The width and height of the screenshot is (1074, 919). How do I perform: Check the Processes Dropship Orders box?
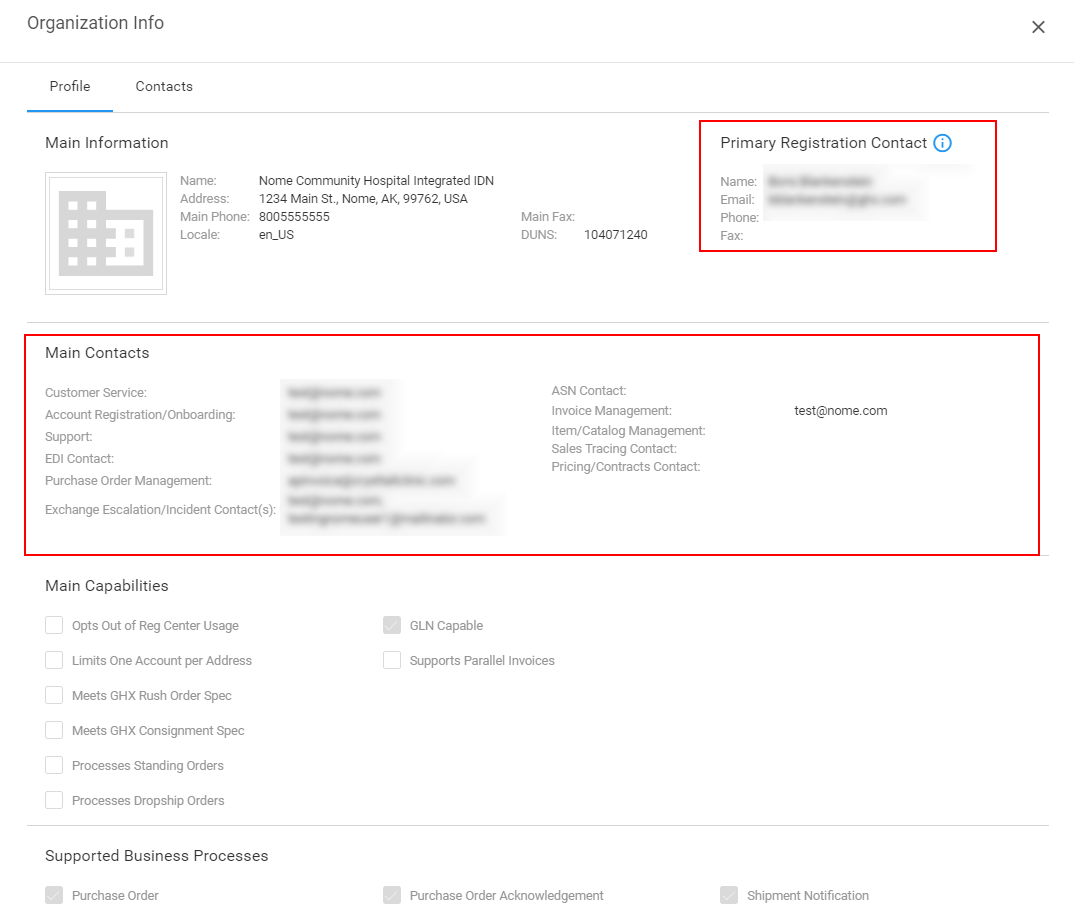point(54,801)
